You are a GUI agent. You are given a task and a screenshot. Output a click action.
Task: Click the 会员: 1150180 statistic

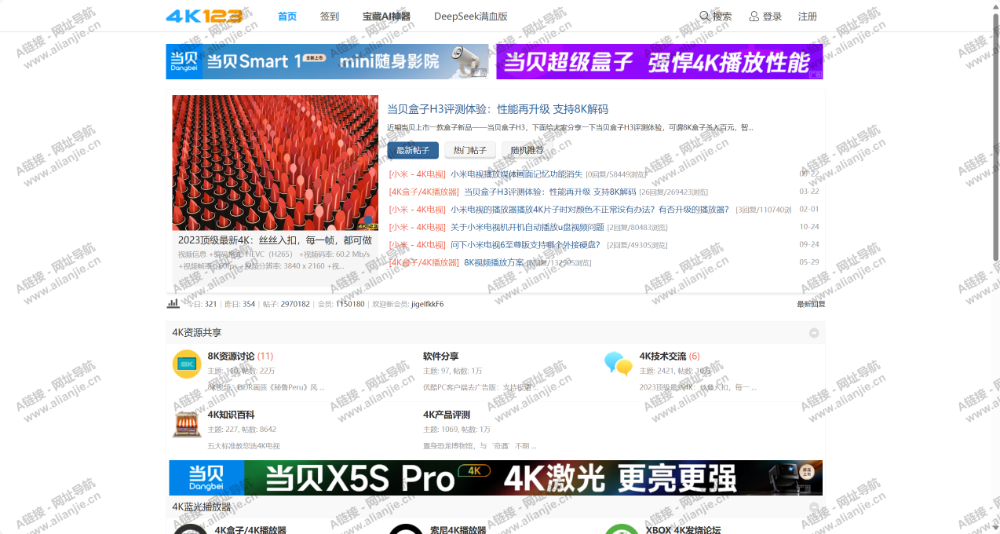(x=341, y=304)
